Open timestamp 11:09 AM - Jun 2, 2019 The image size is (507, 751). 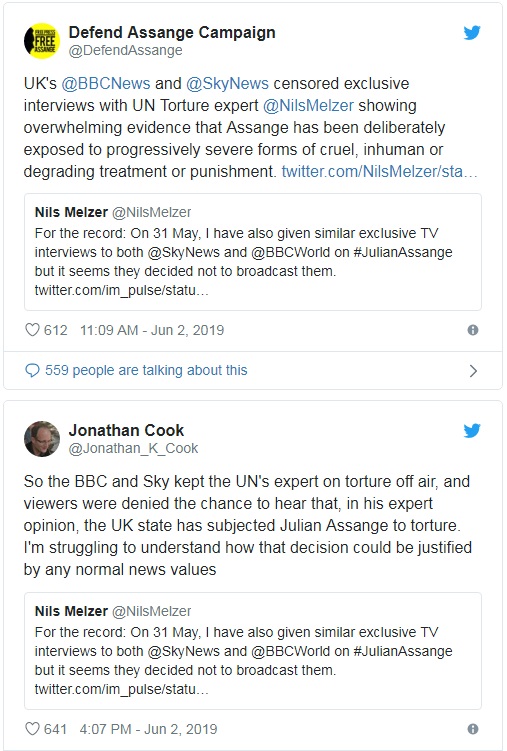[x=152, y=330]
